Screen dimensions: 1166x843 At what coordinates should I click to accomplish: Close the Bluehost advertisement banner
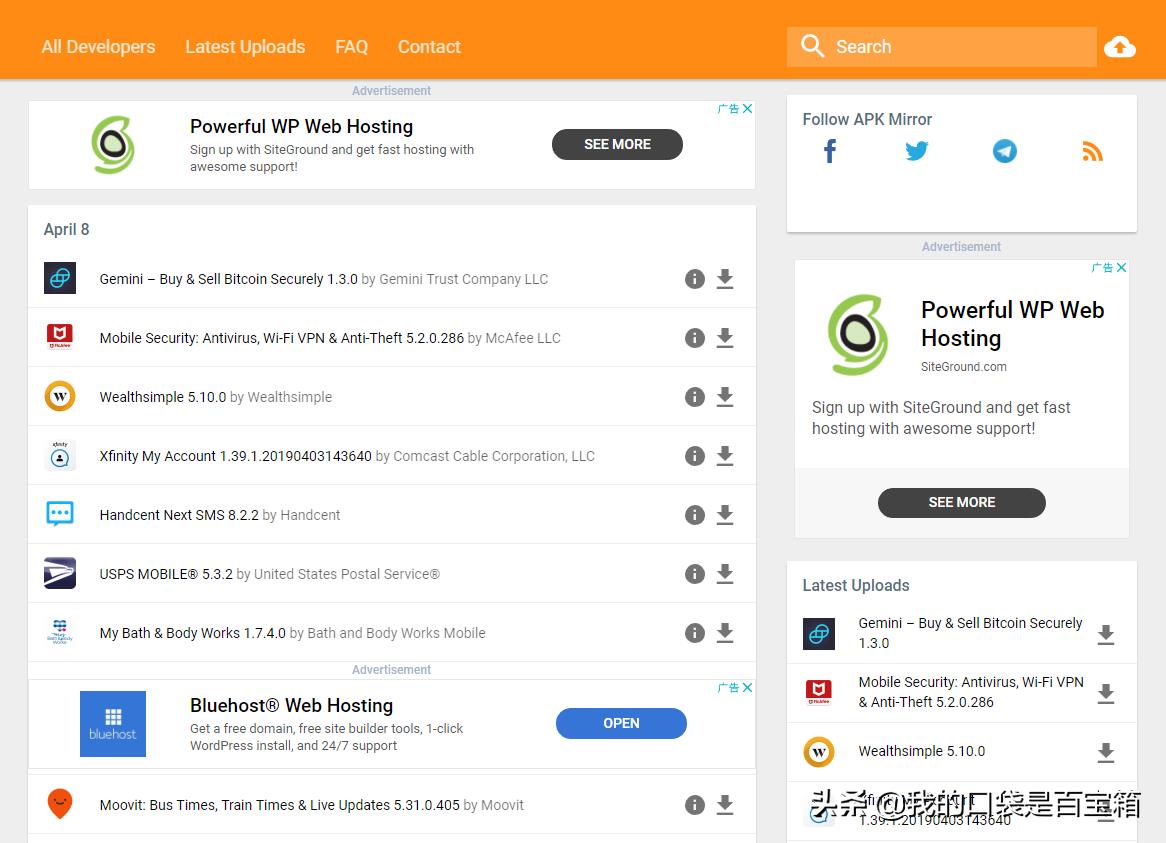point(747,688)
